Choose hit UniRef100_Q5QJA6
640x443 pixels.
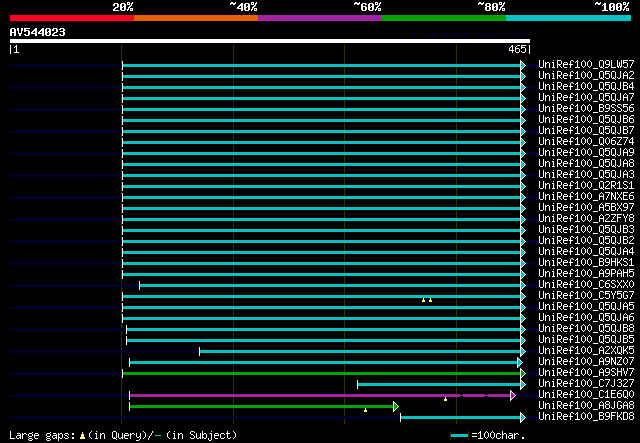pos(586,318)
